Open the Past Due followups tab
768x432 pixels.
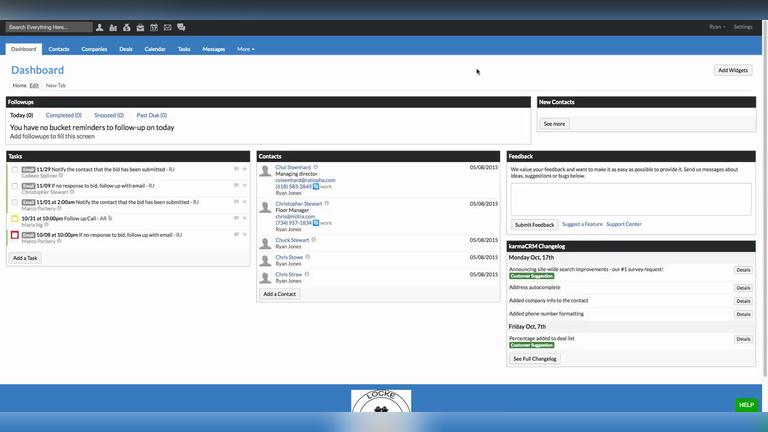(151, 115)
